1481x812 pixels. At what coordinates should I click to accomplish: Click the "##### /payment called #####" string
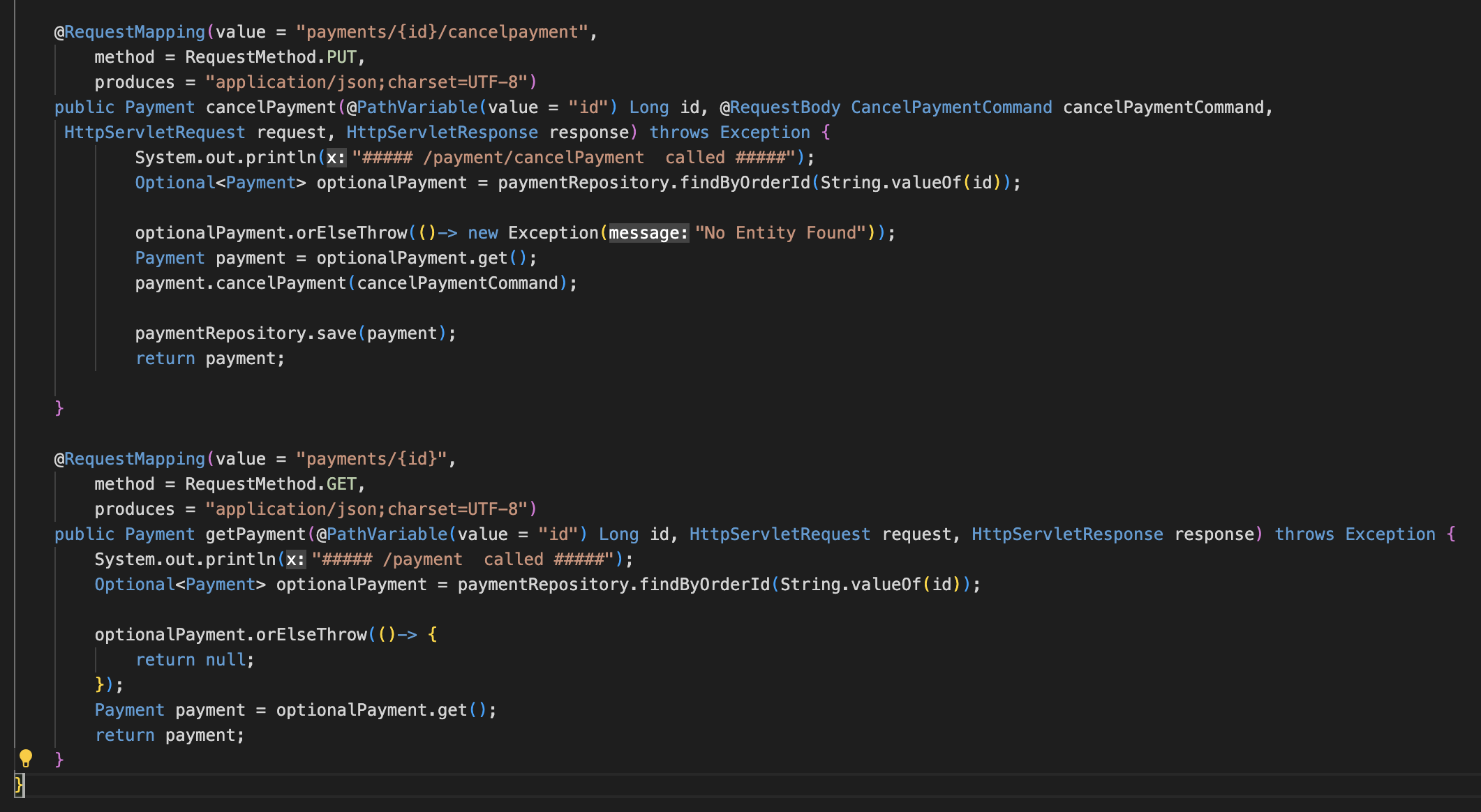point(463,559)
